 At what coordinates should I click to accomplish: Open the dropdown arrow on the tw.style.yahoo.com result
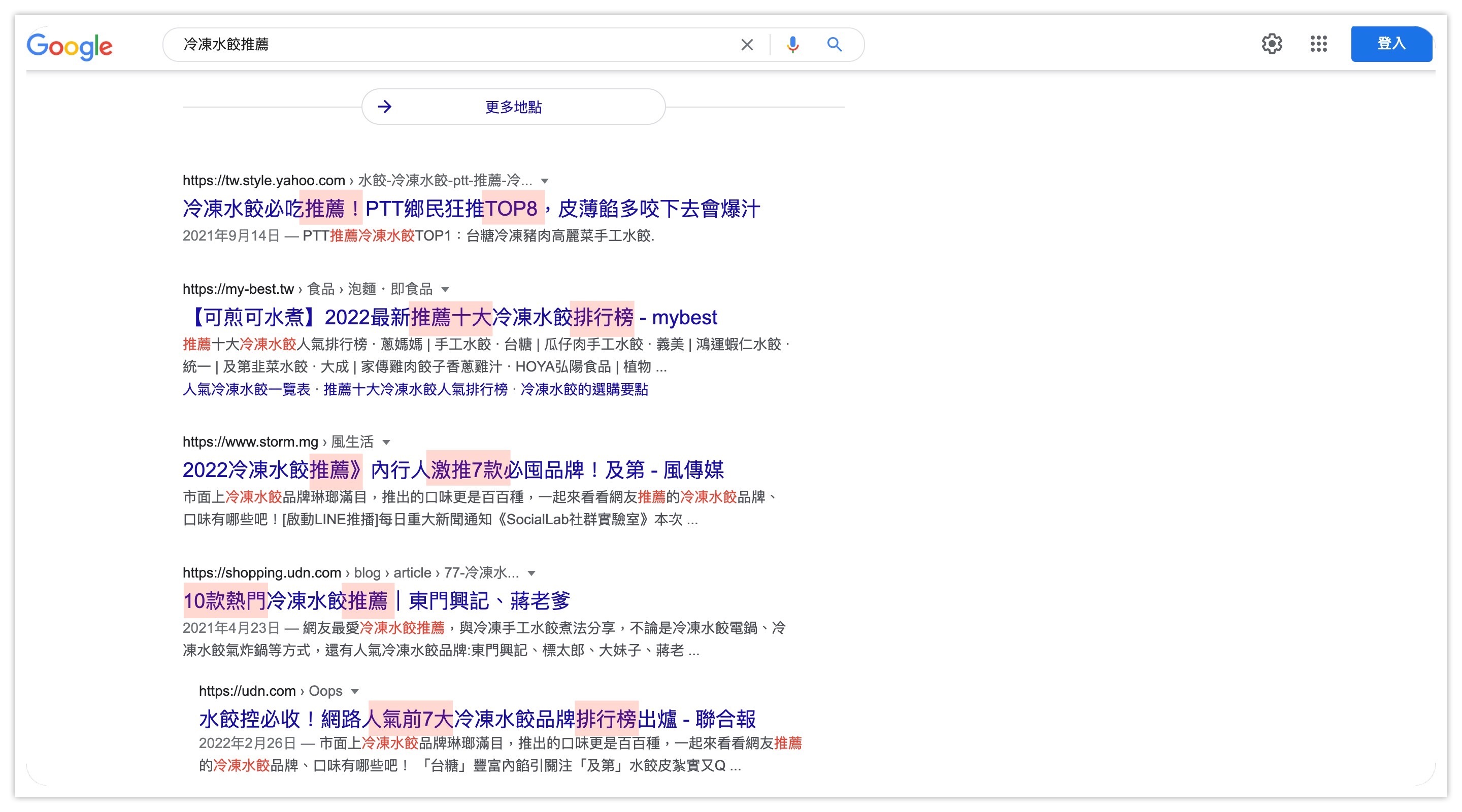pos(544,181)
